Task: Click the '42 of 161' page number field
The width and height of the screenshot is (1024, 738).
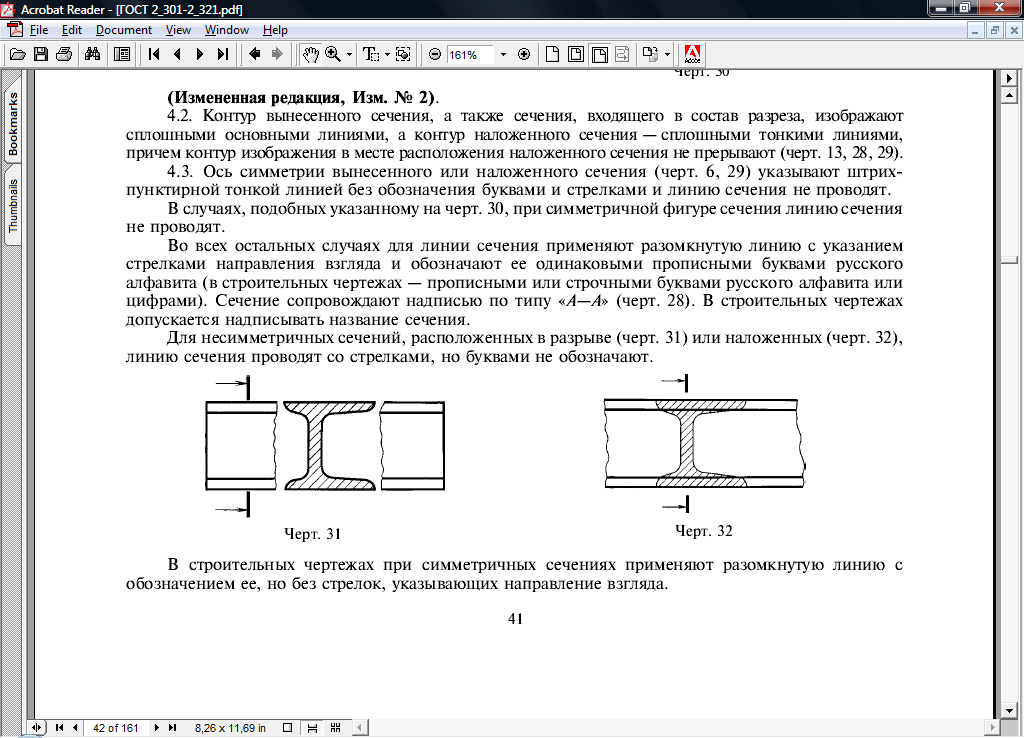Action: [116, 728]
